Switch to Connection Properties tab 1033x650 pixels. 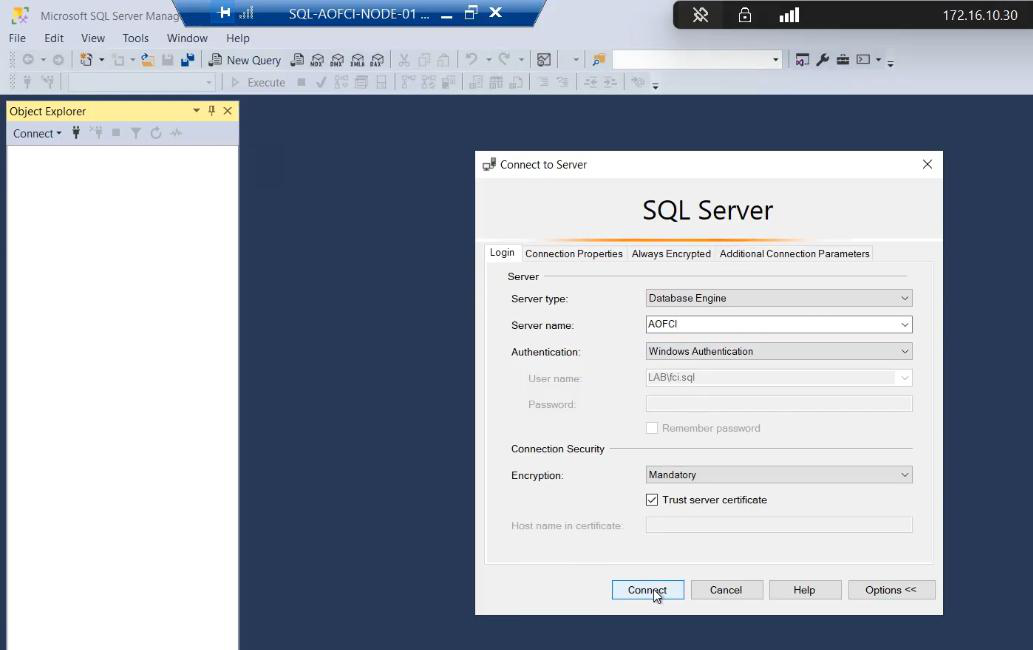[x=574, y=254]
